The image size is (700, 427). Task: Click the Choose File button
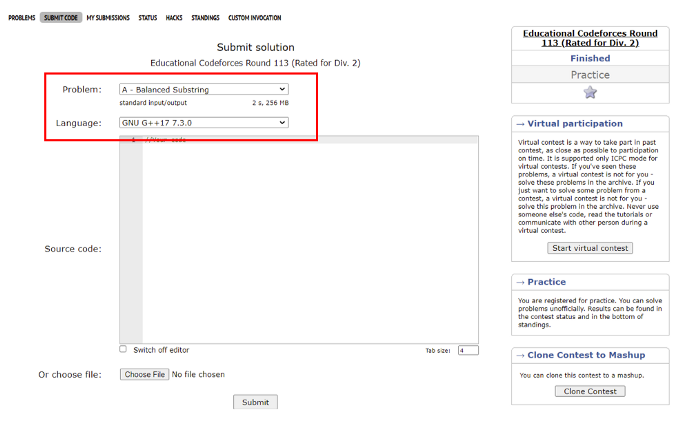coord(144,374)
